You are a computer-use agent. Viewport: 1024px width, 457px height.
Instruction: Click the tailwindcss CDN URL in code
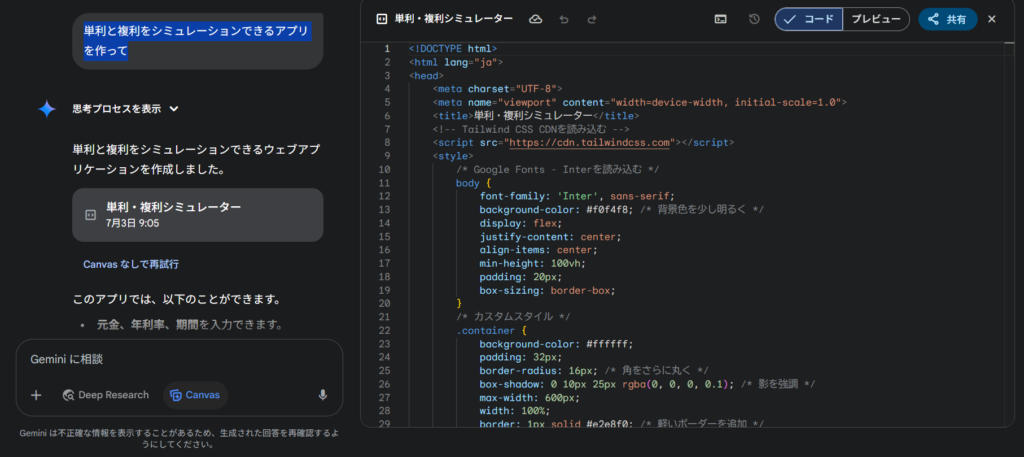pos(590,142)
